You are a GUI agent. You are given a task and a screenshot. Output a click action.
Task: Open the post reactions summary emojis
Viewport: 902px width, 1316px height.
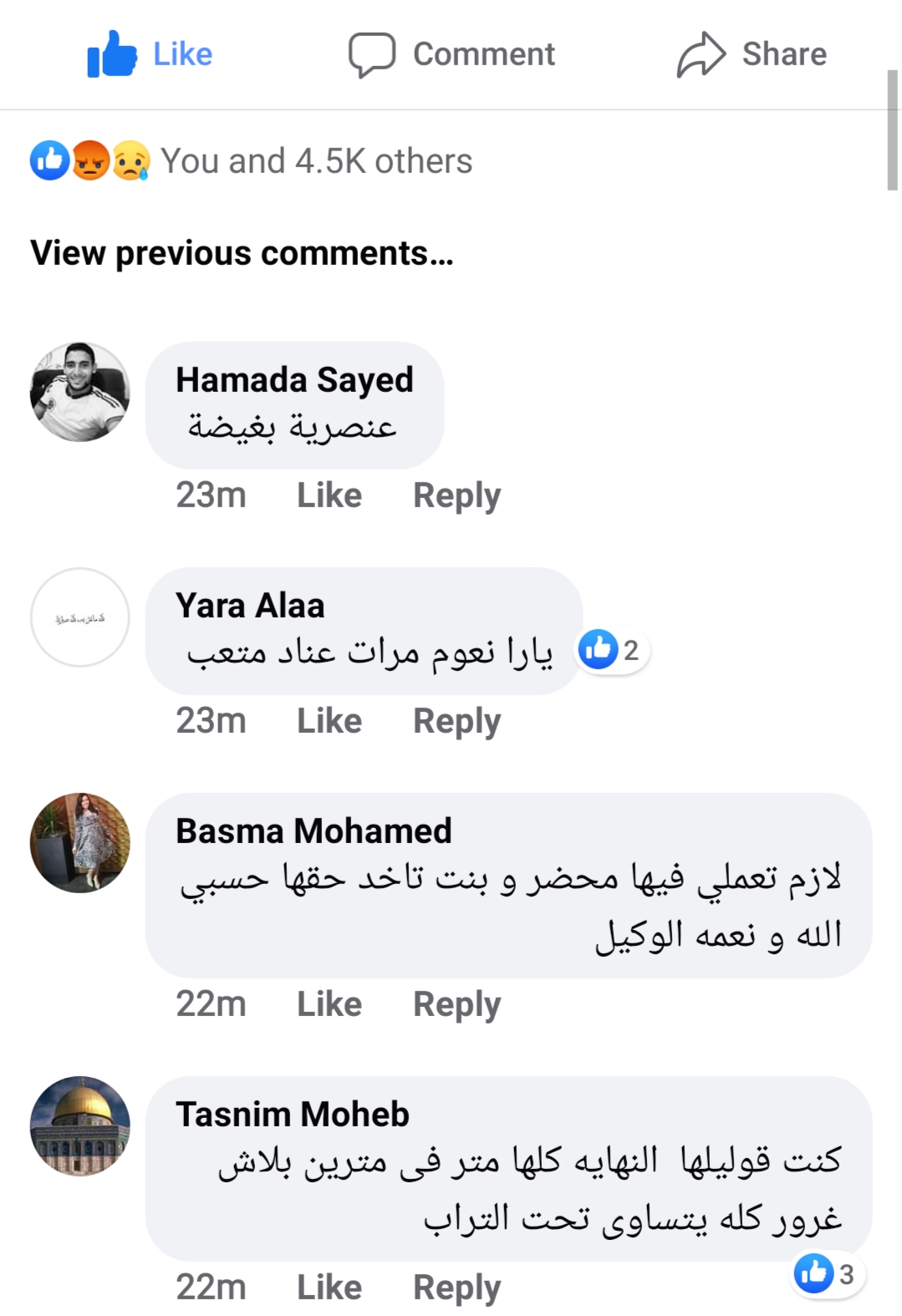(90, 160)
